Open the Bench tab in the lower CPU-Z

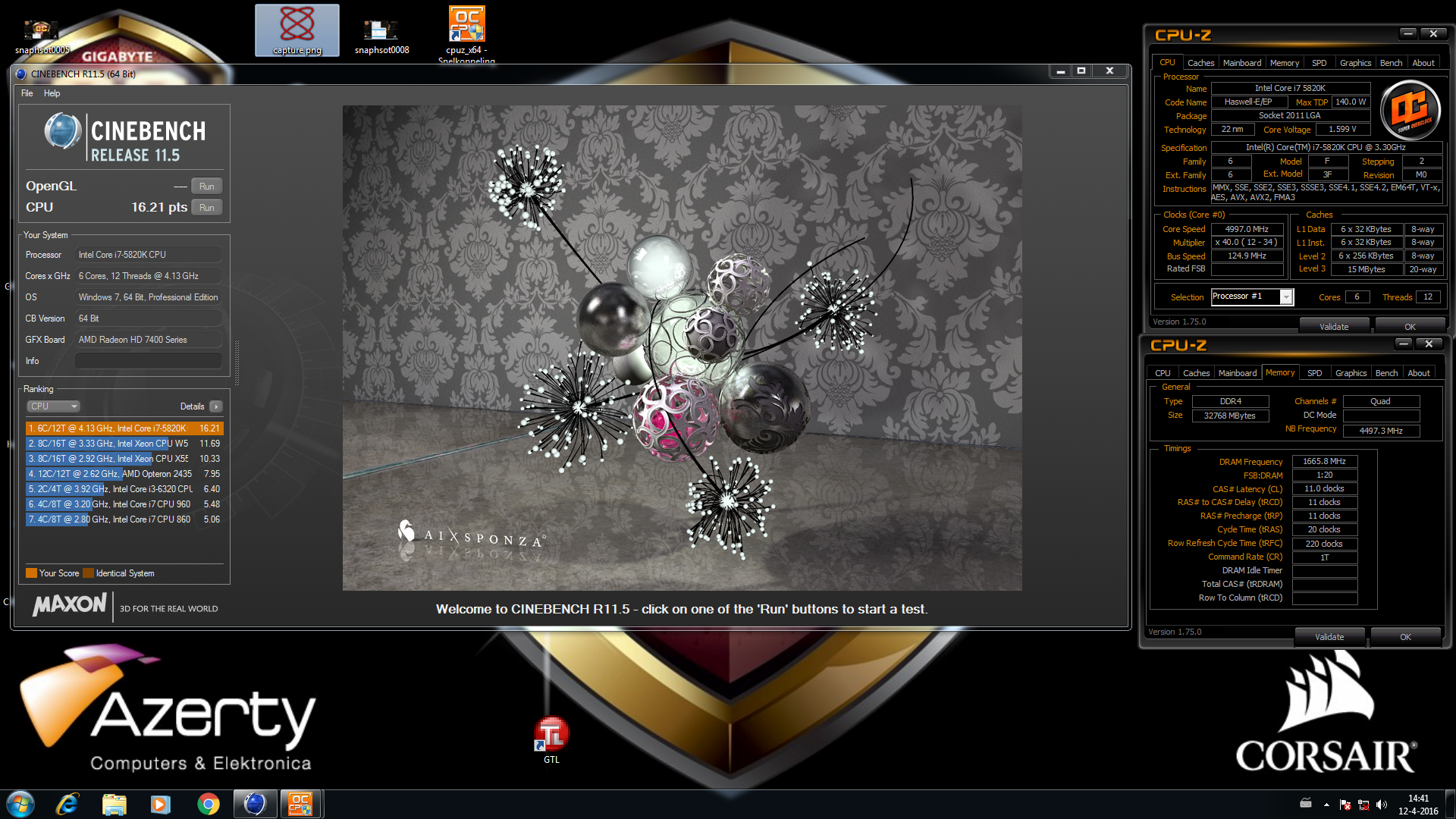(x=1386, y=373)
